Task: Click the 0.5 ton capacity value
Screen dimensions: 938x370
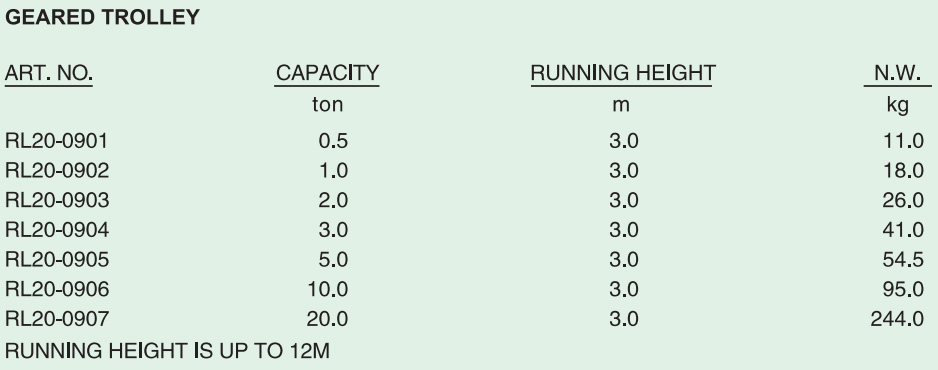Action: [x=333, y=141]
